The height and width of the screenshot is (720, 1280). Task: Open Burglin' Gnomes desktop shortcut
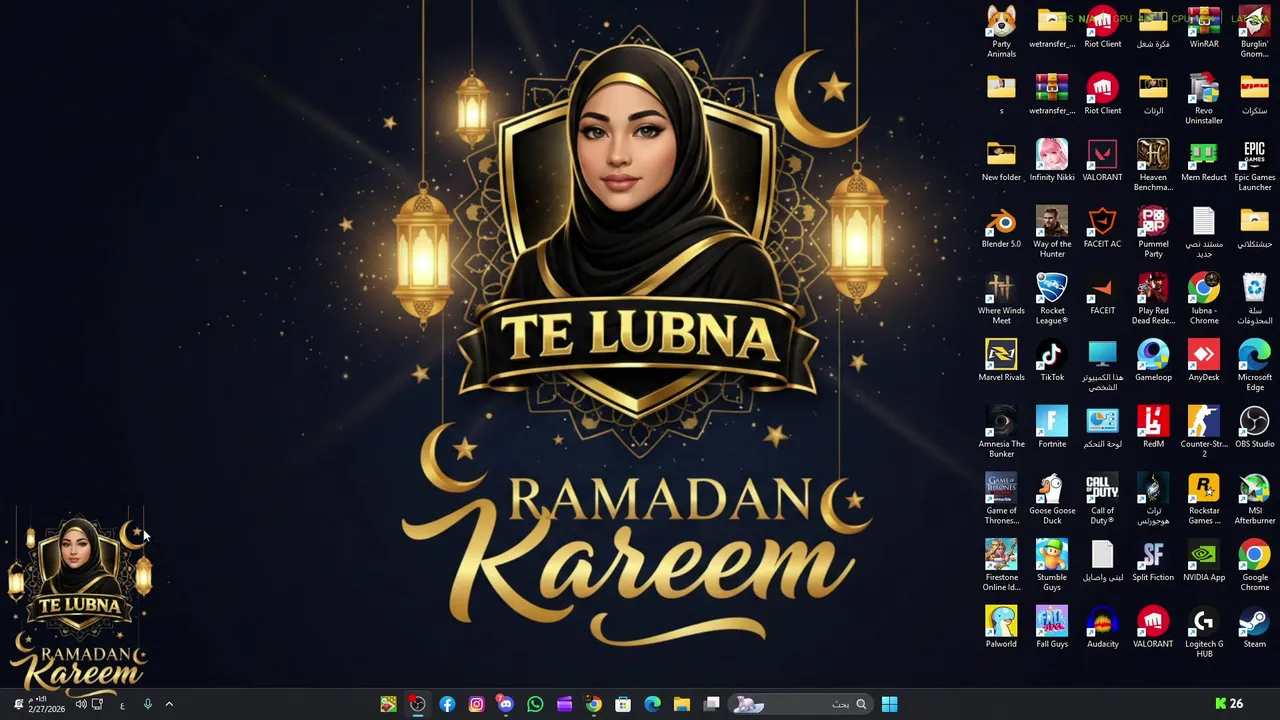pos(1254,32)
